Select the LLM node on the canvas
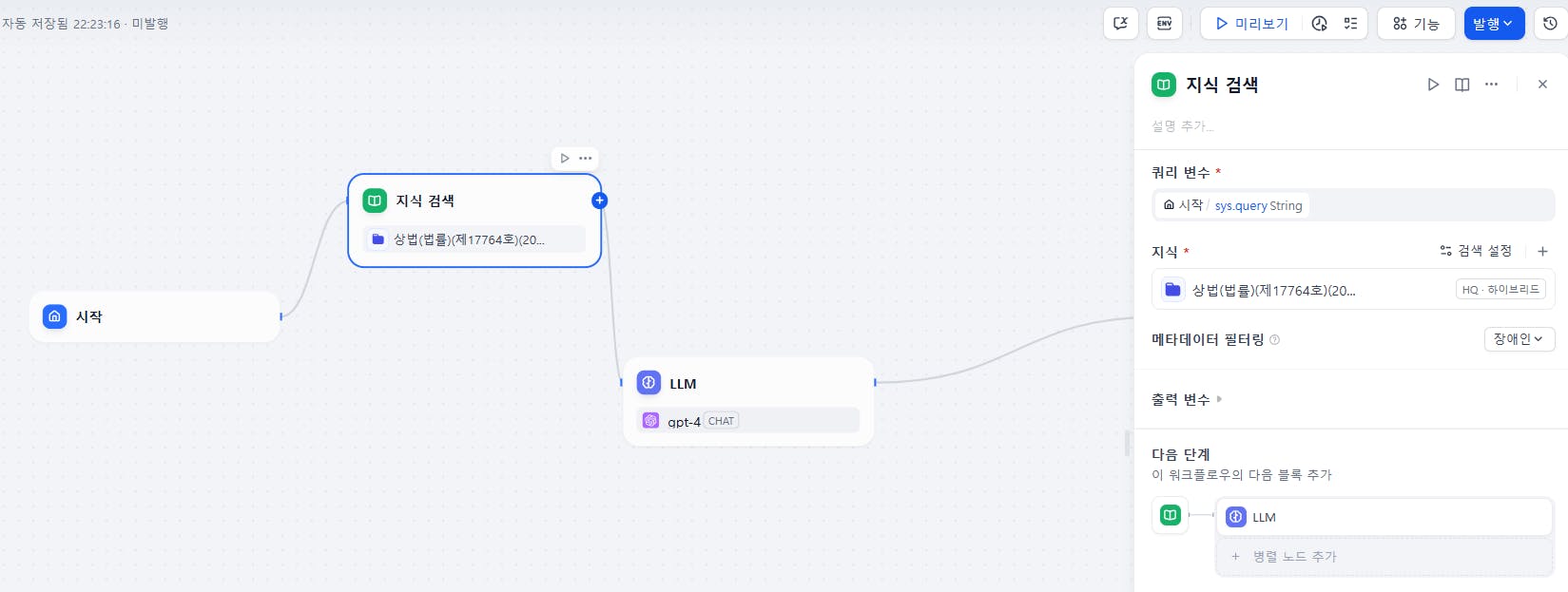The width and height of the screenshot is (1568, 592). coord(748,401)
